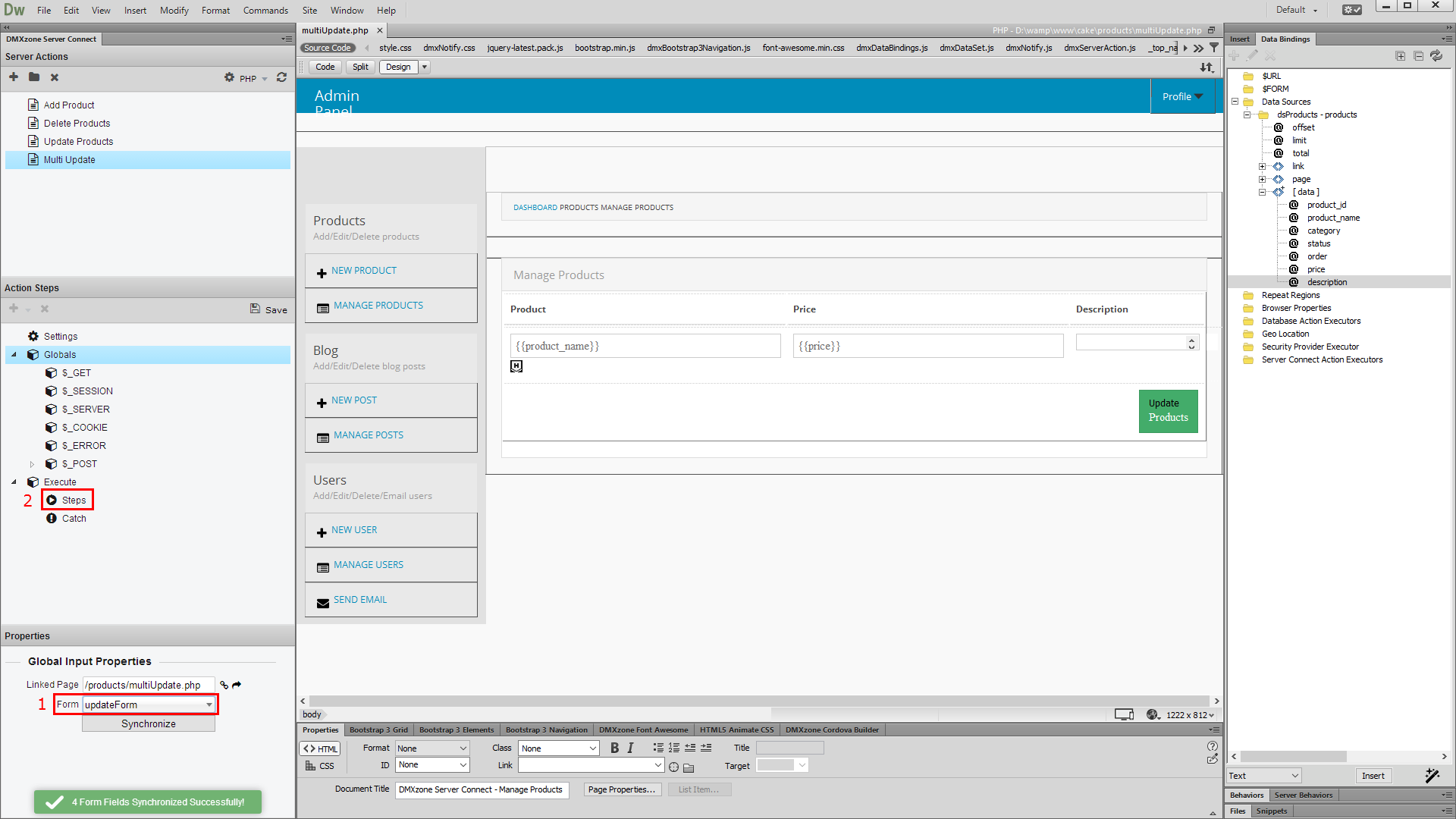Click the {{product_name}} input field

[x=645, y=346]
